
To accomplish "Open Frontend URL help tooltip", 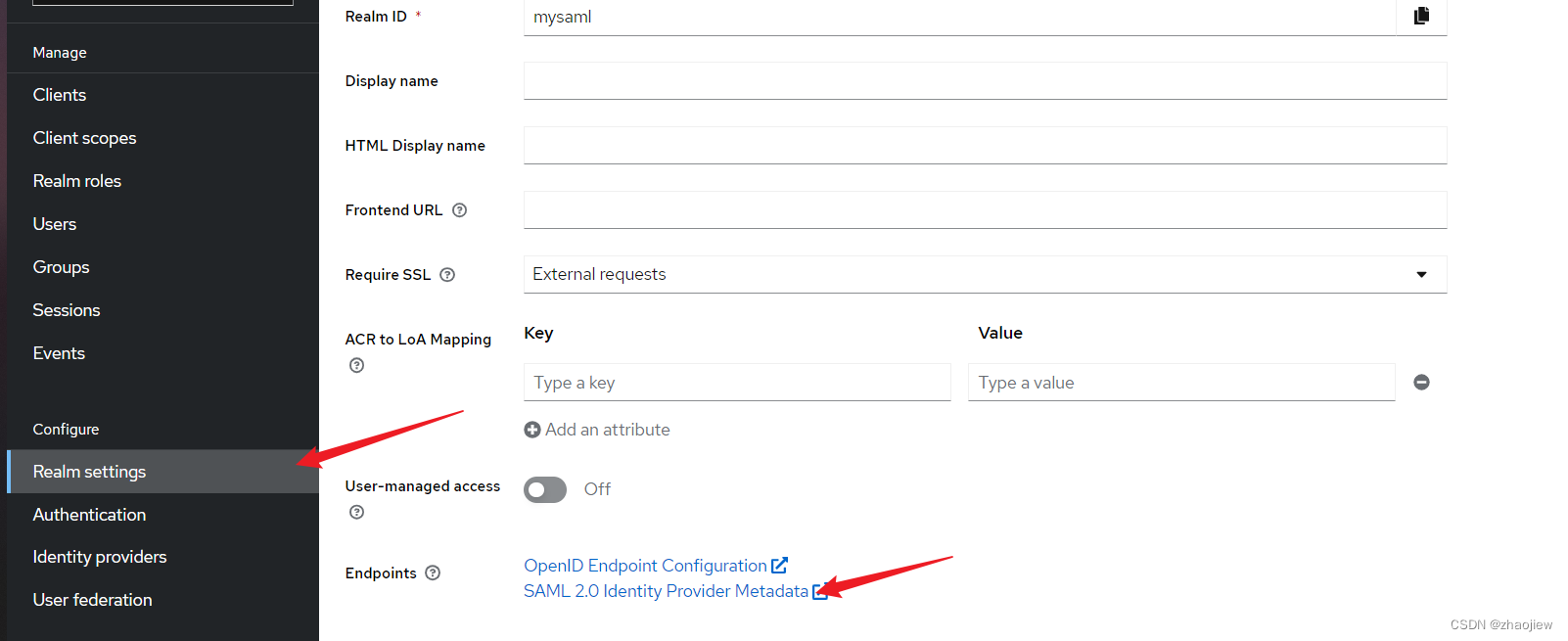I will pyautogui.click(x=459, y=210).
